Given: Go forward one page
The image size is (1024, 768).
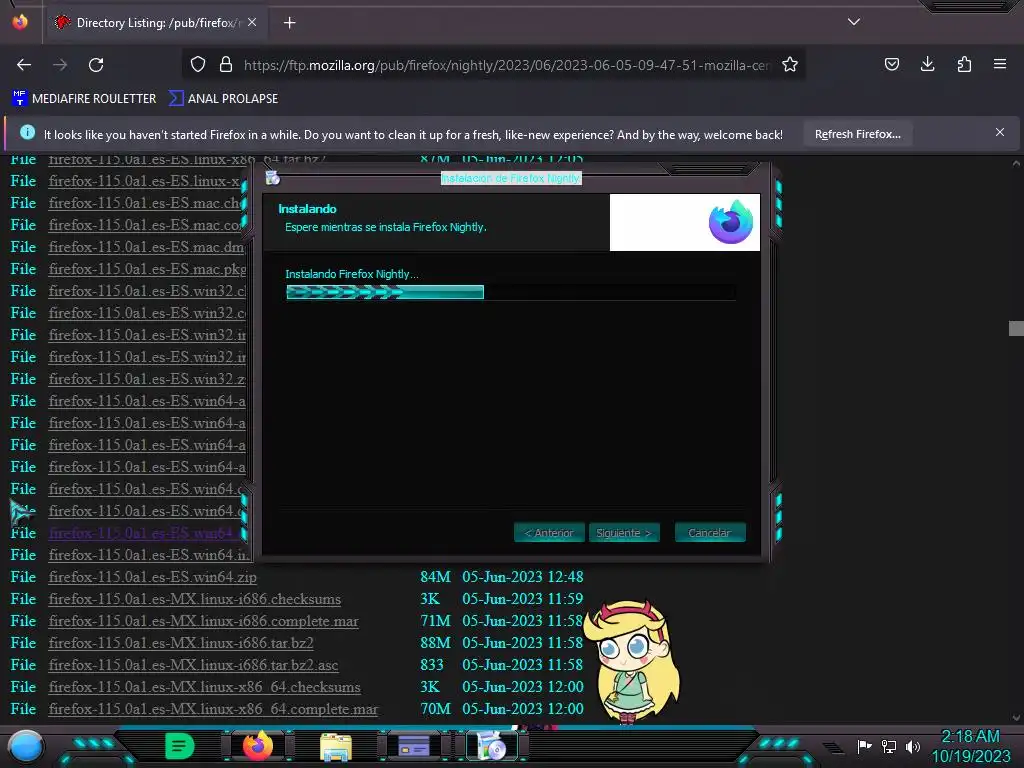Looking at the screenshot, I should coord(60,65).
